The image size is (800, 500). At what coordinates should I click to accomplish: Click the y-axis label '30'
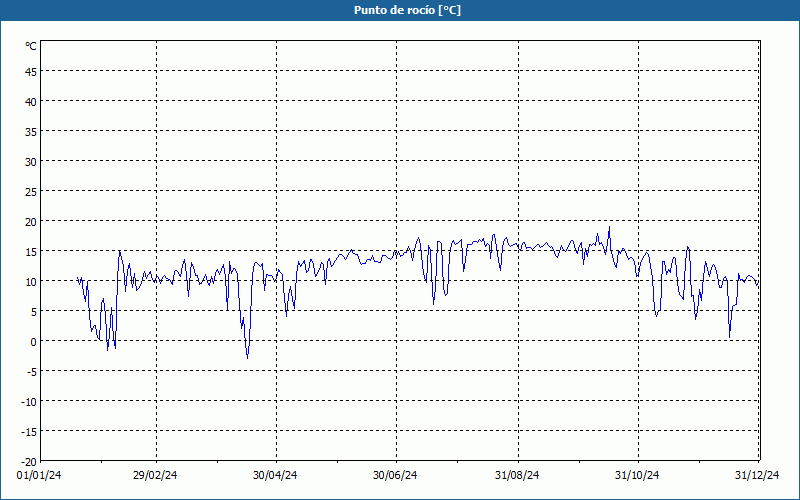31,162
